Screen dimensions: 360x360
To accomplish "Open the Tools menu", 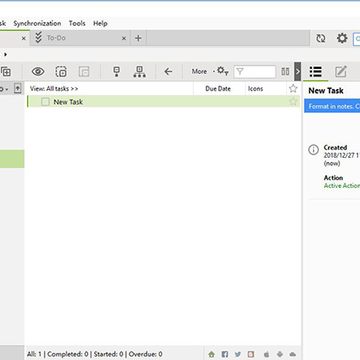I will [77, 23].
